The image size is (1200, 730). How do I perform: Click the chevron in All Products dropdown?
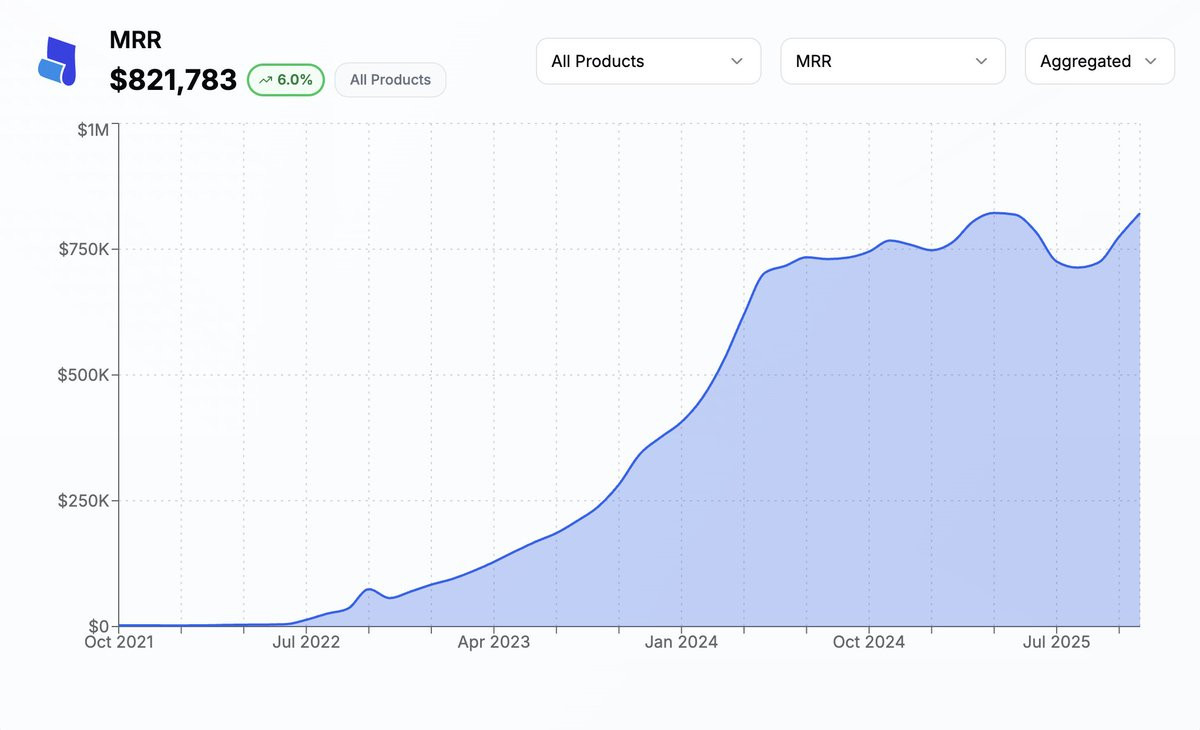[x=737, y=61]
